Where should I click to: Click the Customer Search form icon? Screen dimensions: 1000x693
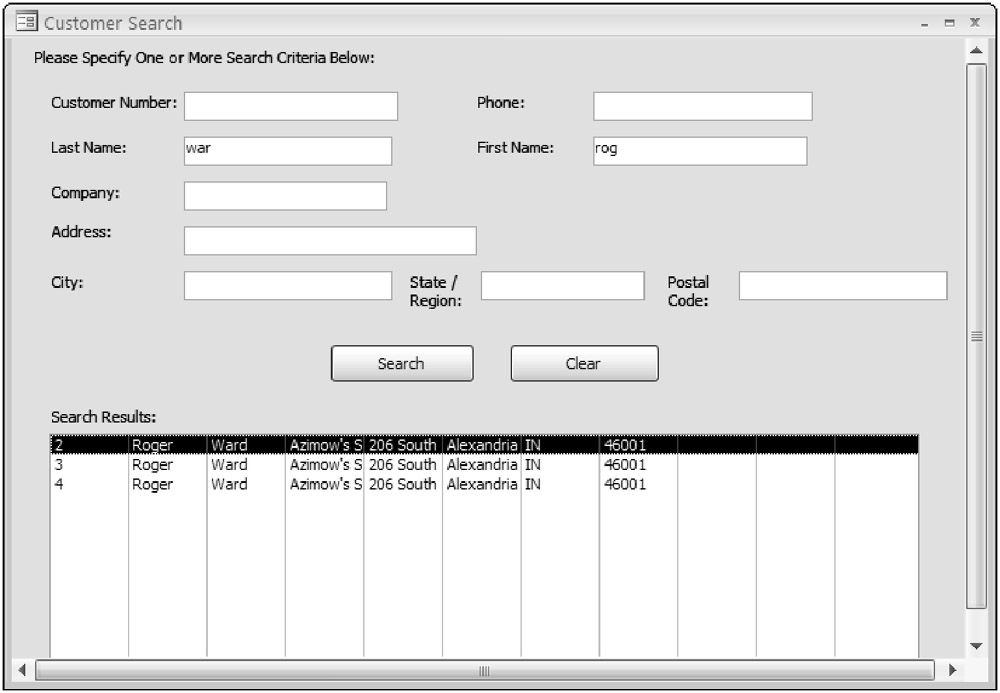26,22
